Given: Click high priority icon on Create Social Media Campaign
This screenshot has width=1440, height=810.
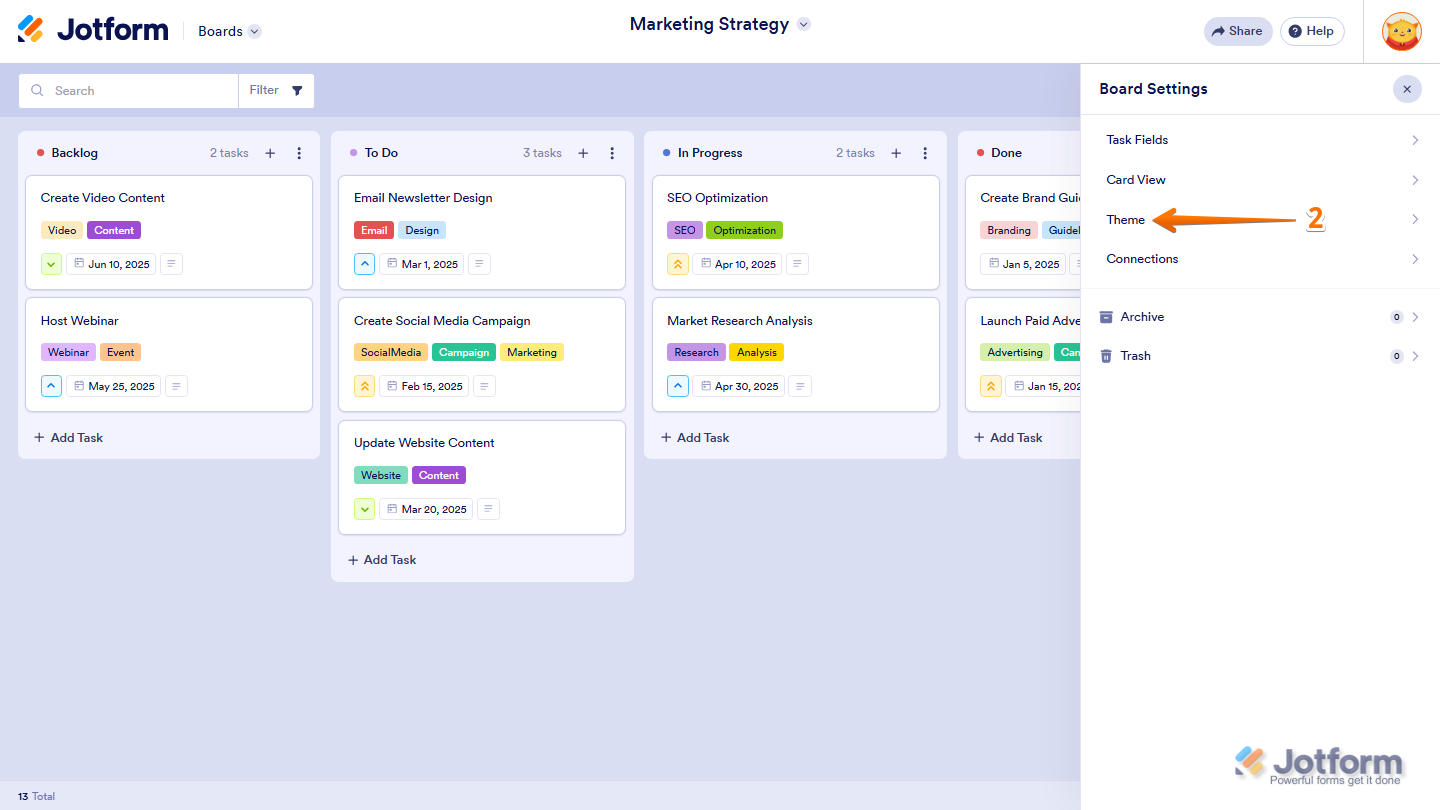Looking at the screenshot, I should click(365, 386).
